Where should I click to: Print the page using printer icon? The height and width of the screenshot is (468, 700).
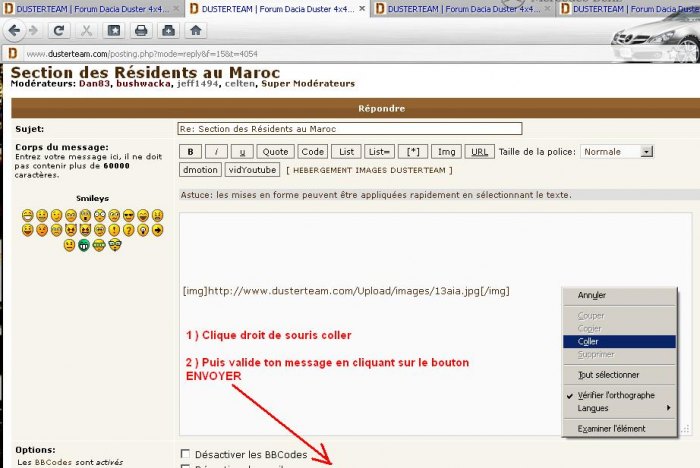coord(141,31)
